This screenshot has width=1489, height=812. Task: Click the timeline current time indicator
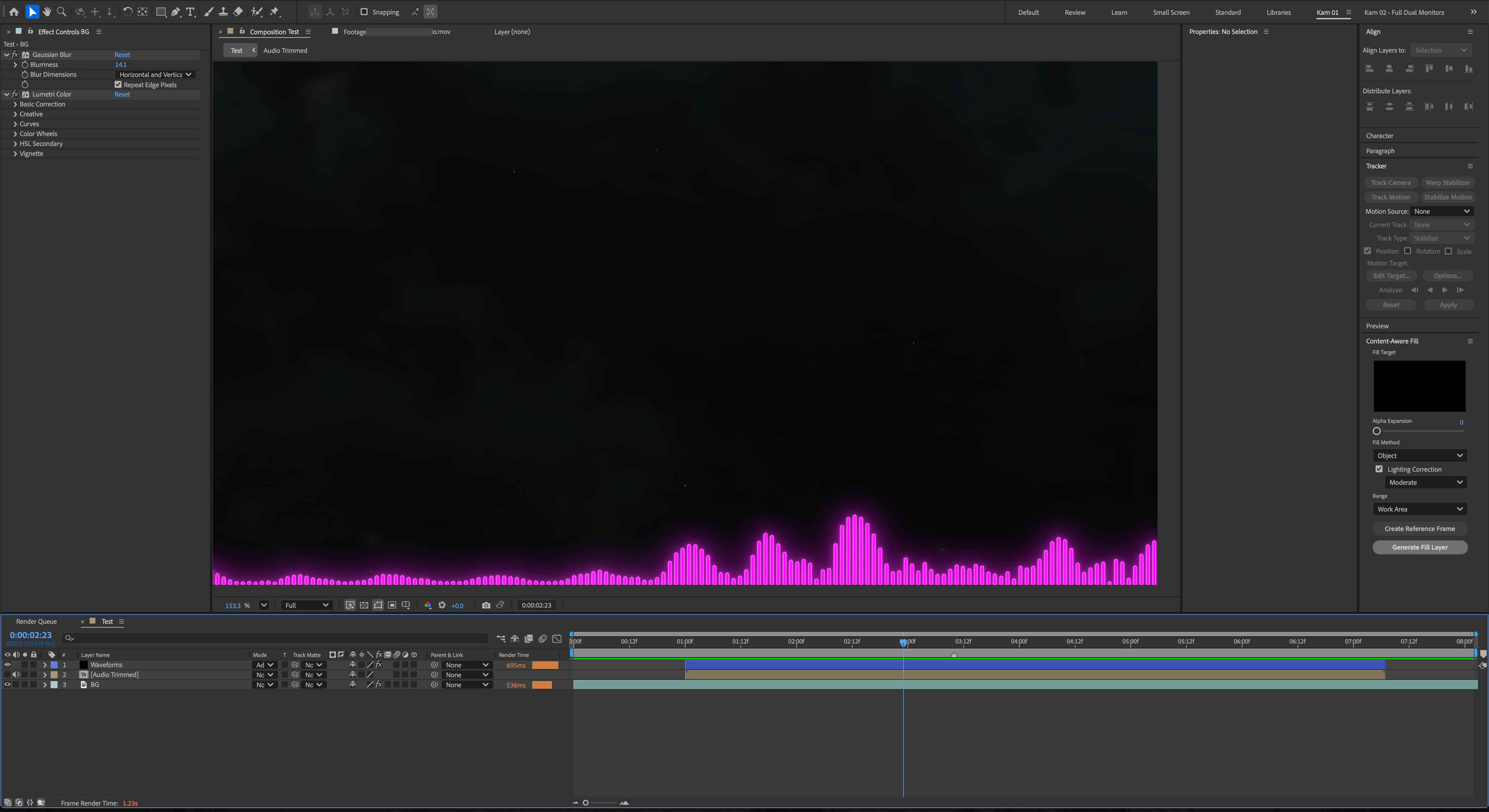[x=904, y=642]
